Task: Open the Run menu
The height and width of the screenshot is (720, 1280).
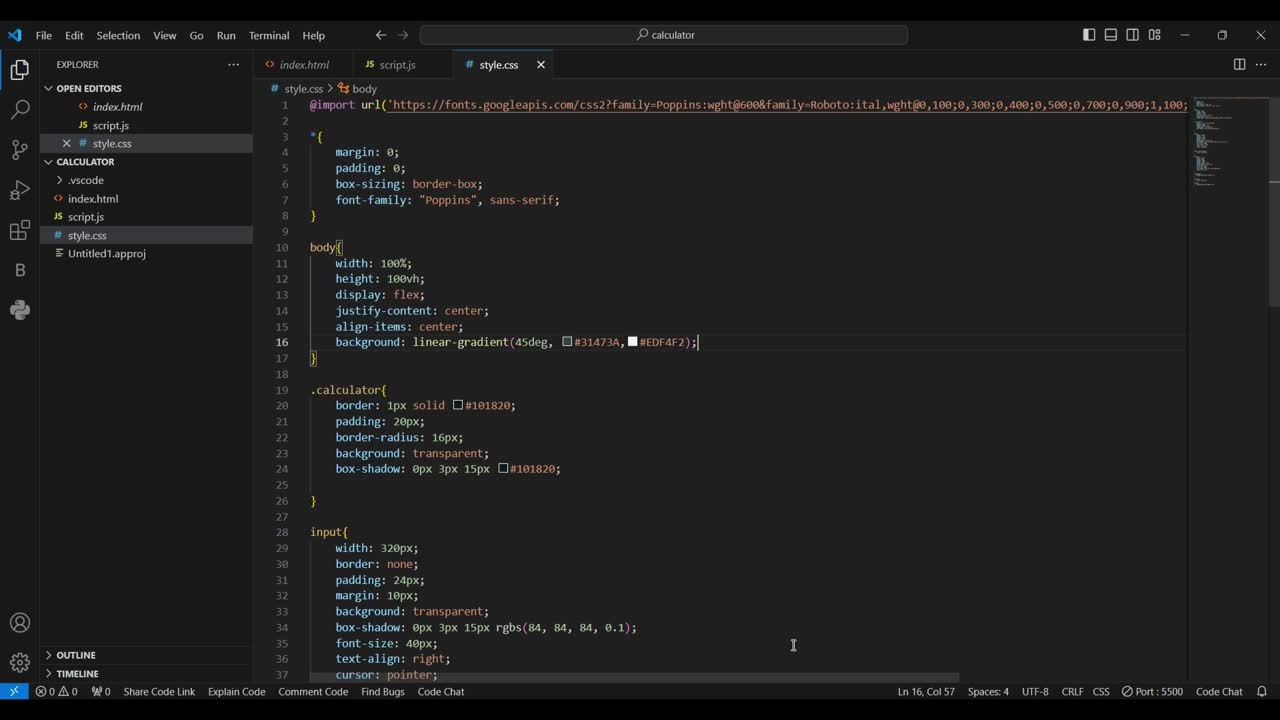Action: [x=226, y=35]
